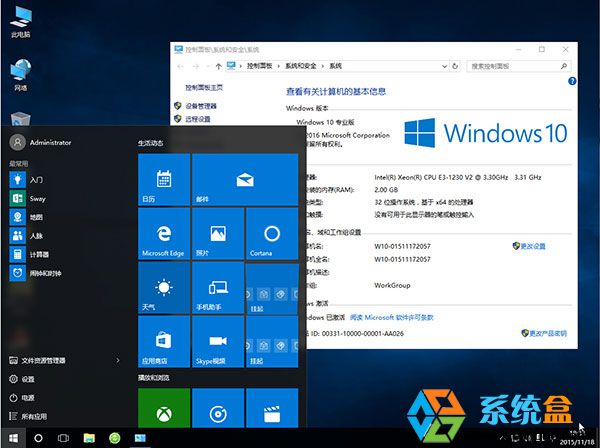
Task: Expand the breadcrumb arrow after 控制面板
Action: (x=278, y=66)
